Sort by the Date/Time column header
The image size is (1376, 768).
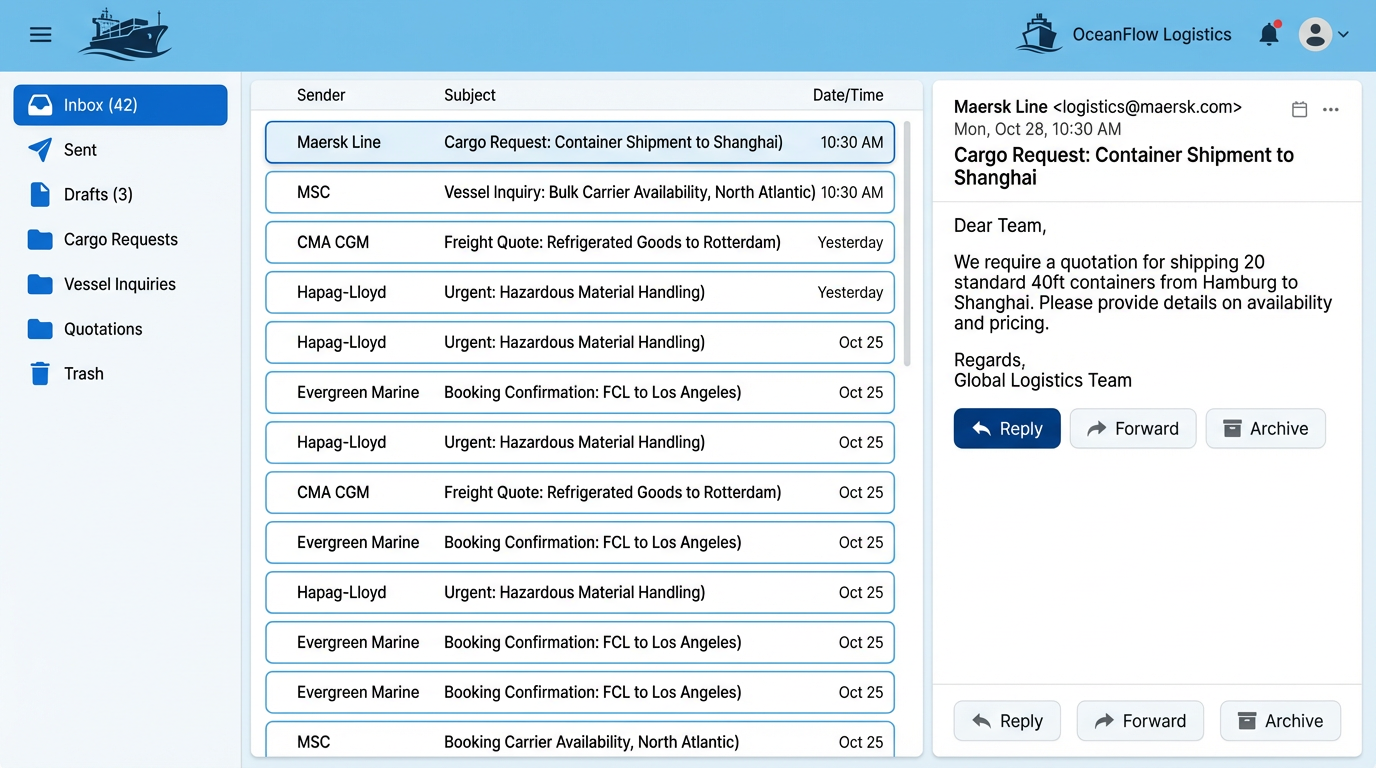(847, 95)
